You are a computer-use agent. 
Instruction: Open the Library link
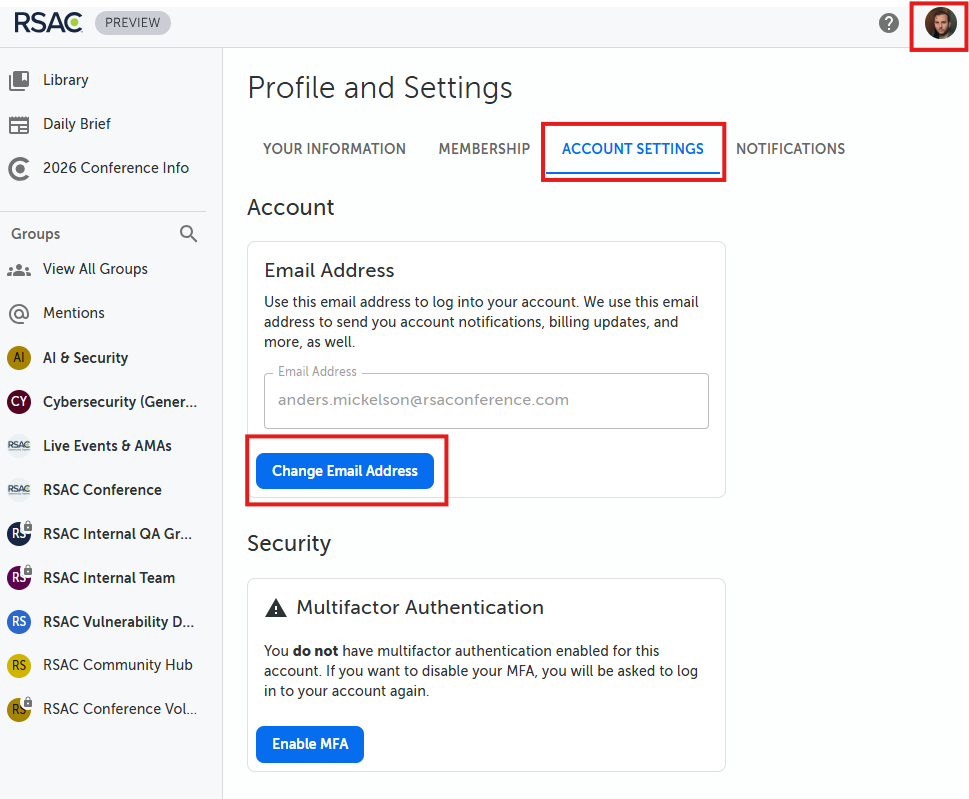66,80
